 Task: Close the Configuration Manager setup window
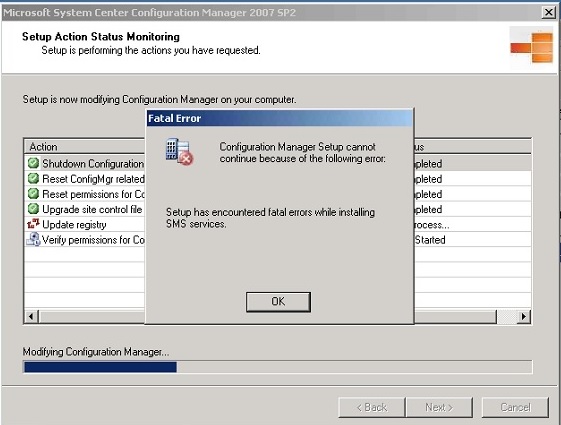pos(549,13)
